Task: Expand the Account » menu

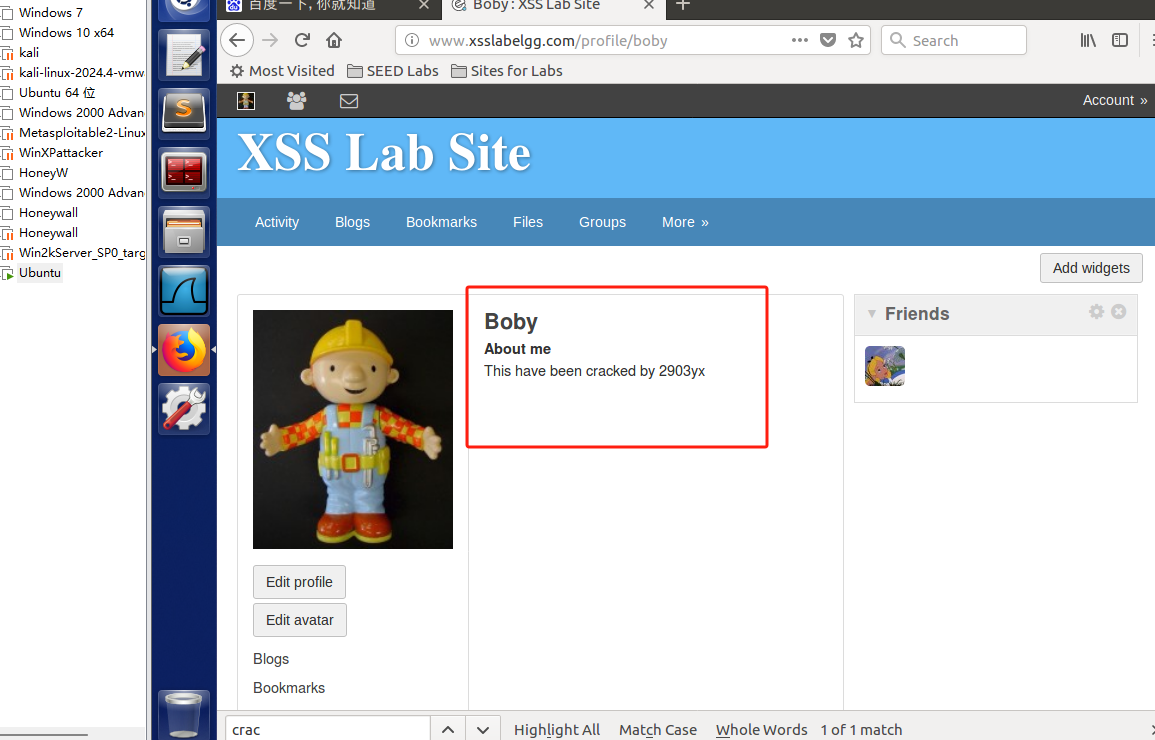Action: 1114,100
